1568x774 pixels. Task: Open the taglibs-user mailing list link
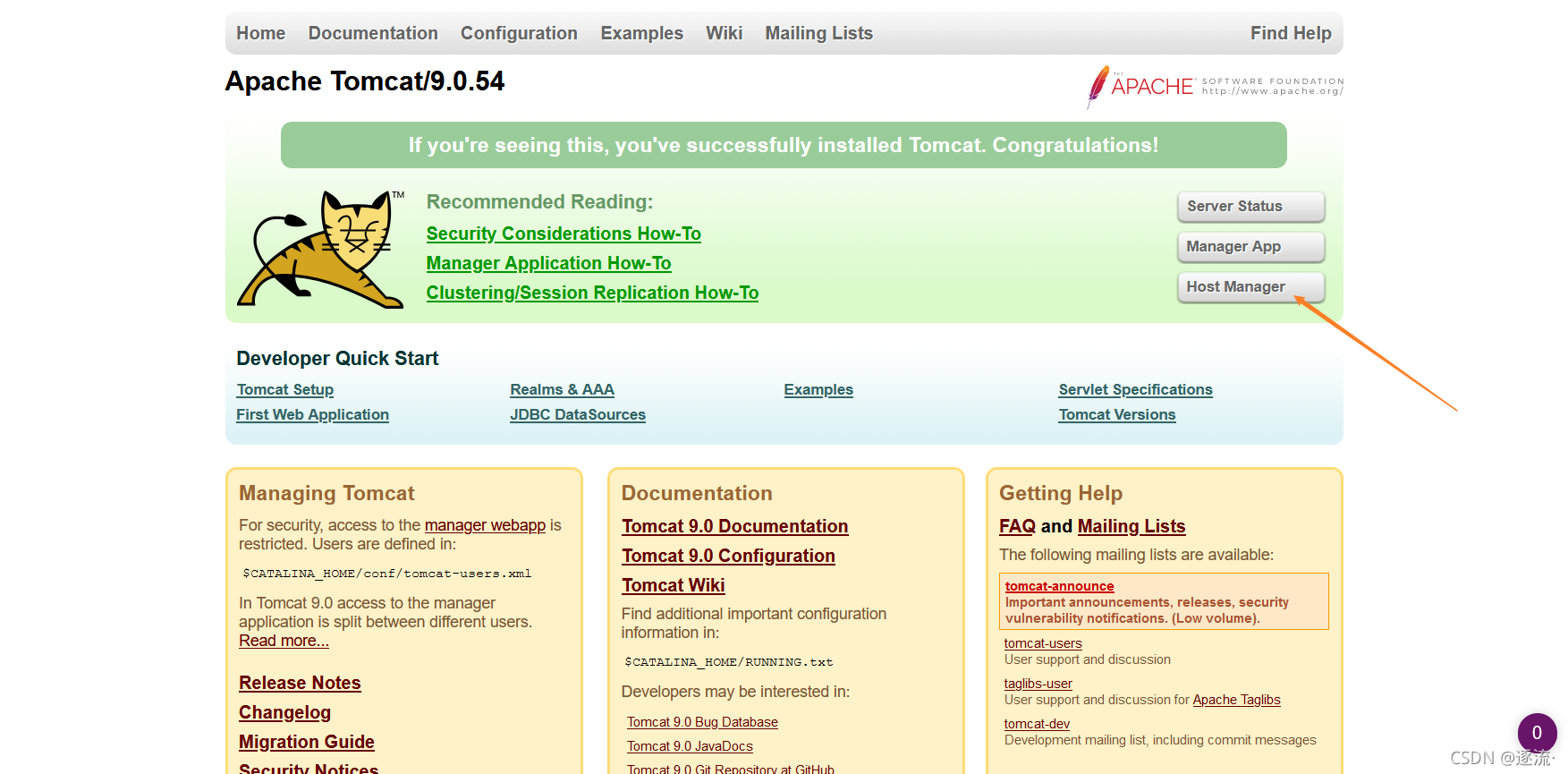tap(1038, 684)
